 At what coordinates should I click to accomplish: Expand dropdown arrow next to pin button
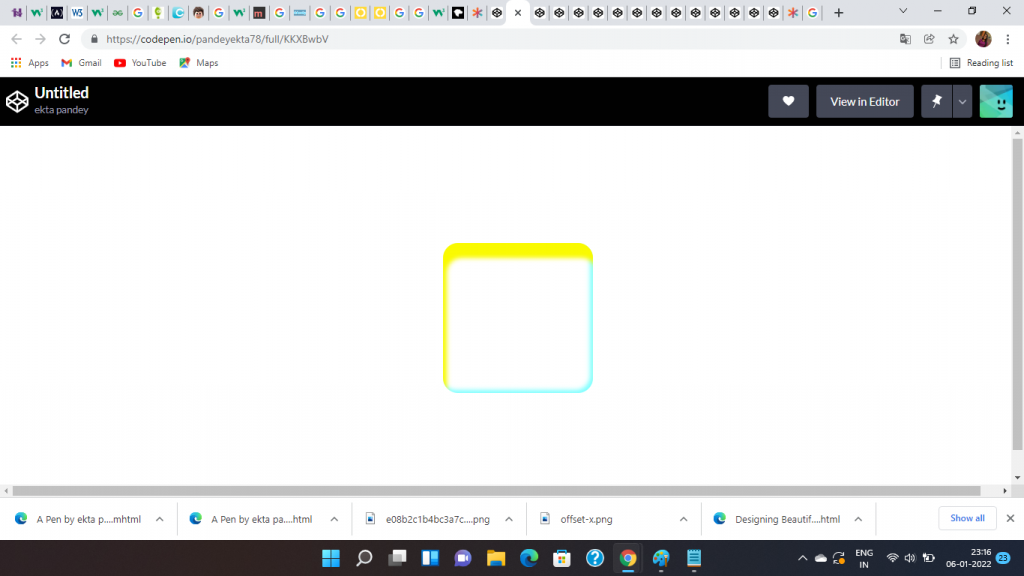click(x=962, y=101)
